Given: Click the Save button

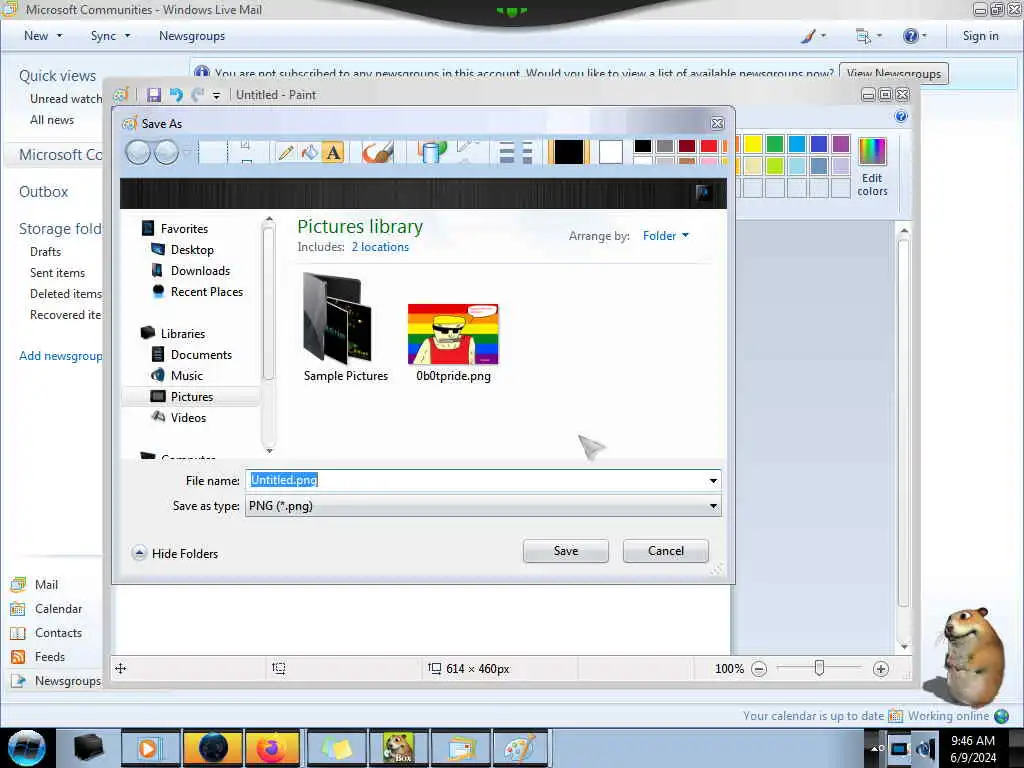Looking at the screenshot, I should (566, 551).
